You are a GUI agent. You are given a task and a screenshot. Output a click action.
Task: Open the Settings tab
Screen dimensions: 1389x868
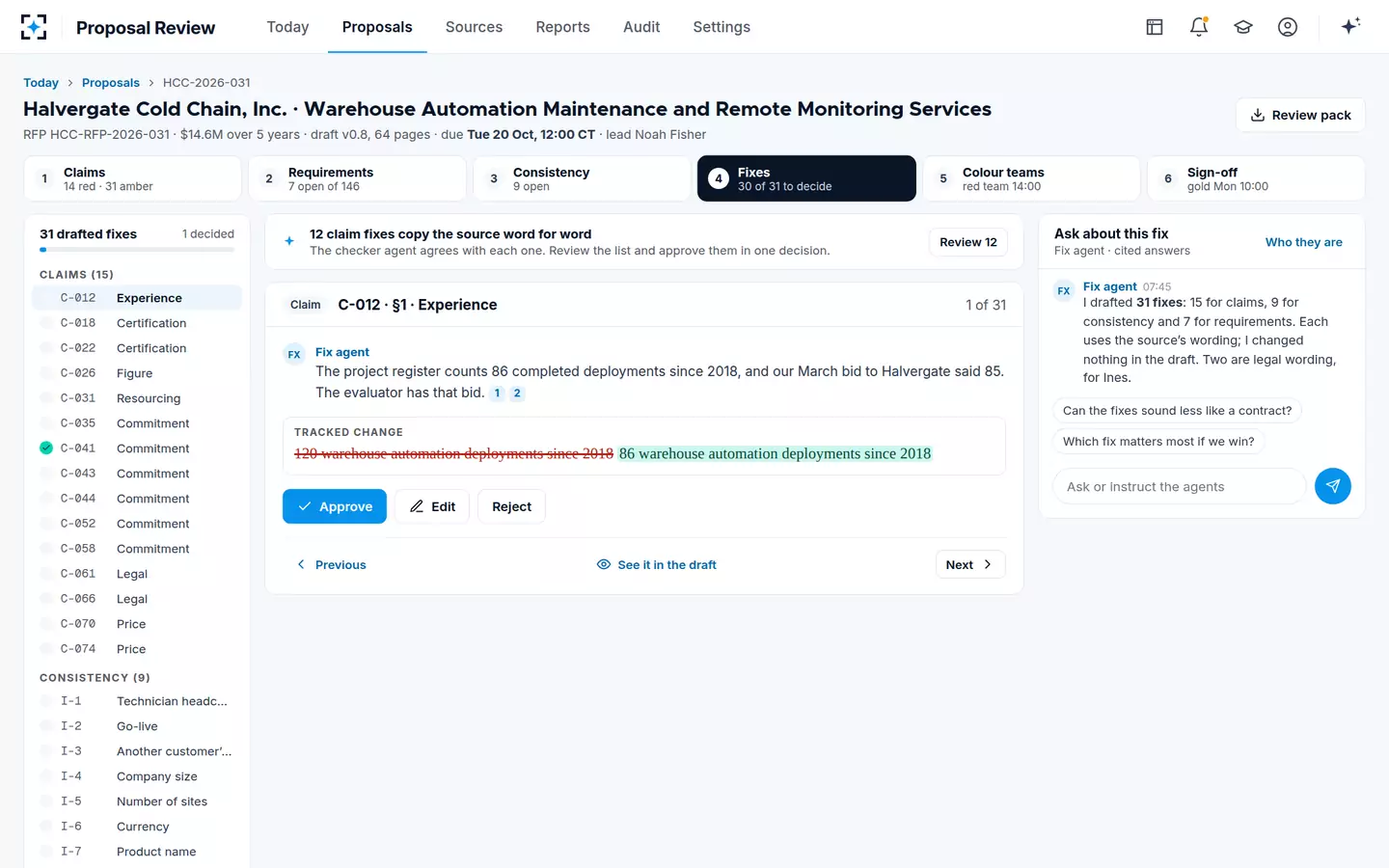point(722,27)
